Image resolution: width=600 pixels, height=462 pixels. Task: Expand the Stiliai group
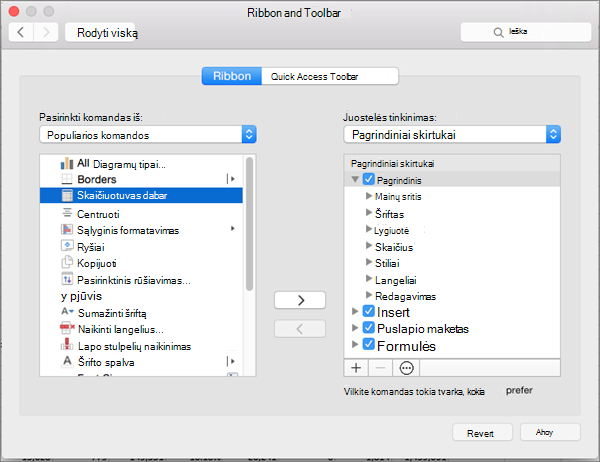(369, 262)
